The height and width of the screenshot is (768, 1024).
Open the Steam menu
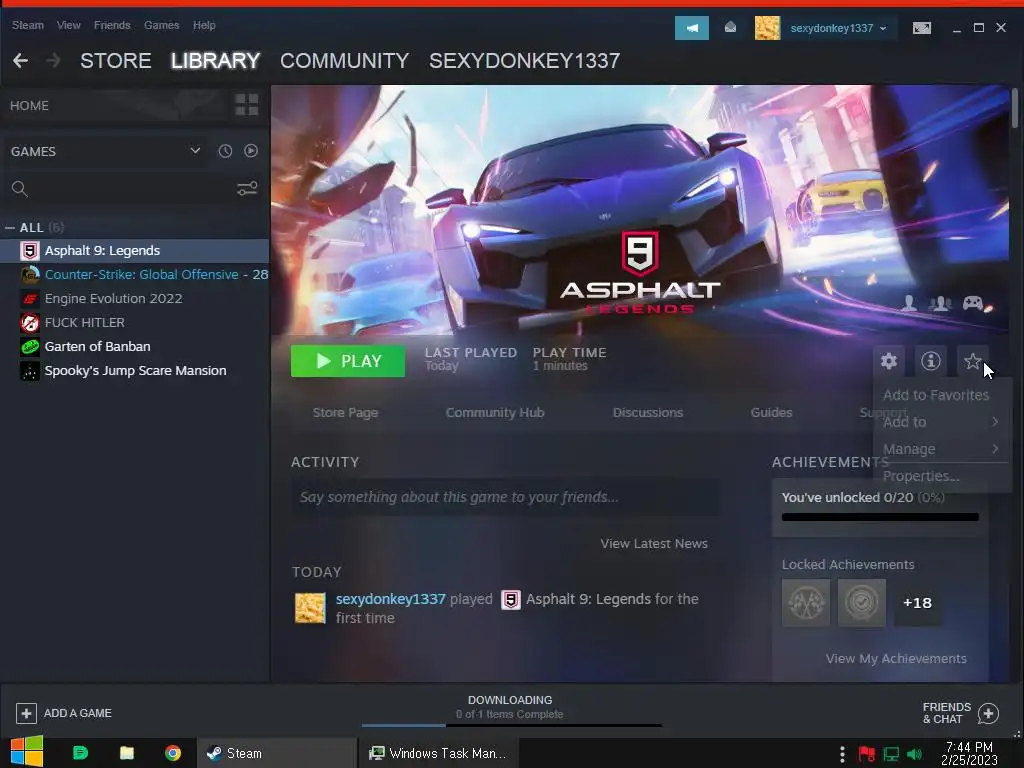(27, 25)
